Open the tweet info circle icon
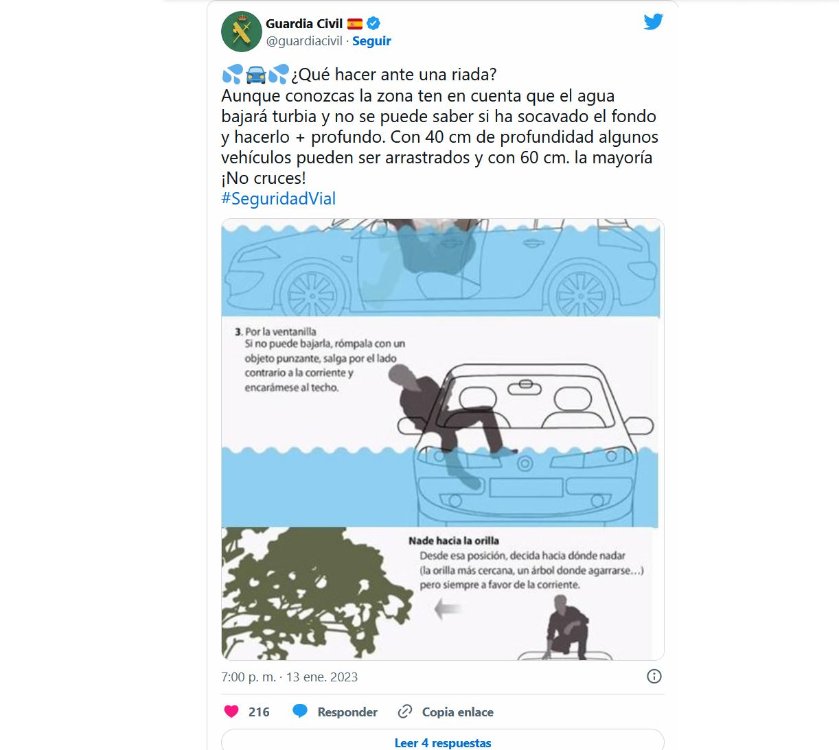The width and height of the screenshot is (839, 750). [654, 676]
